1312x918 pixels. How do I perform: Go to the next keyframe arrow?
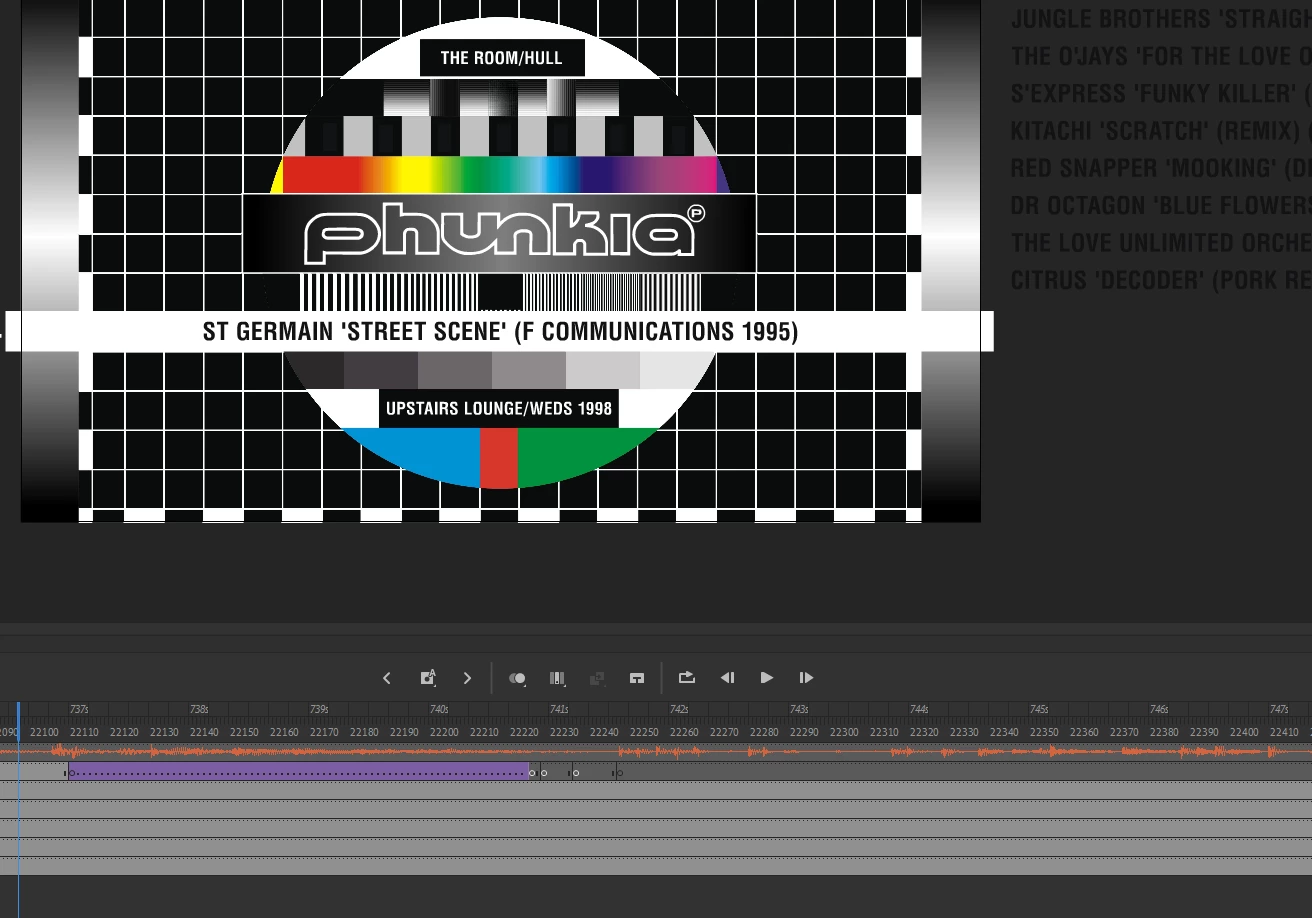coord(467,678)
